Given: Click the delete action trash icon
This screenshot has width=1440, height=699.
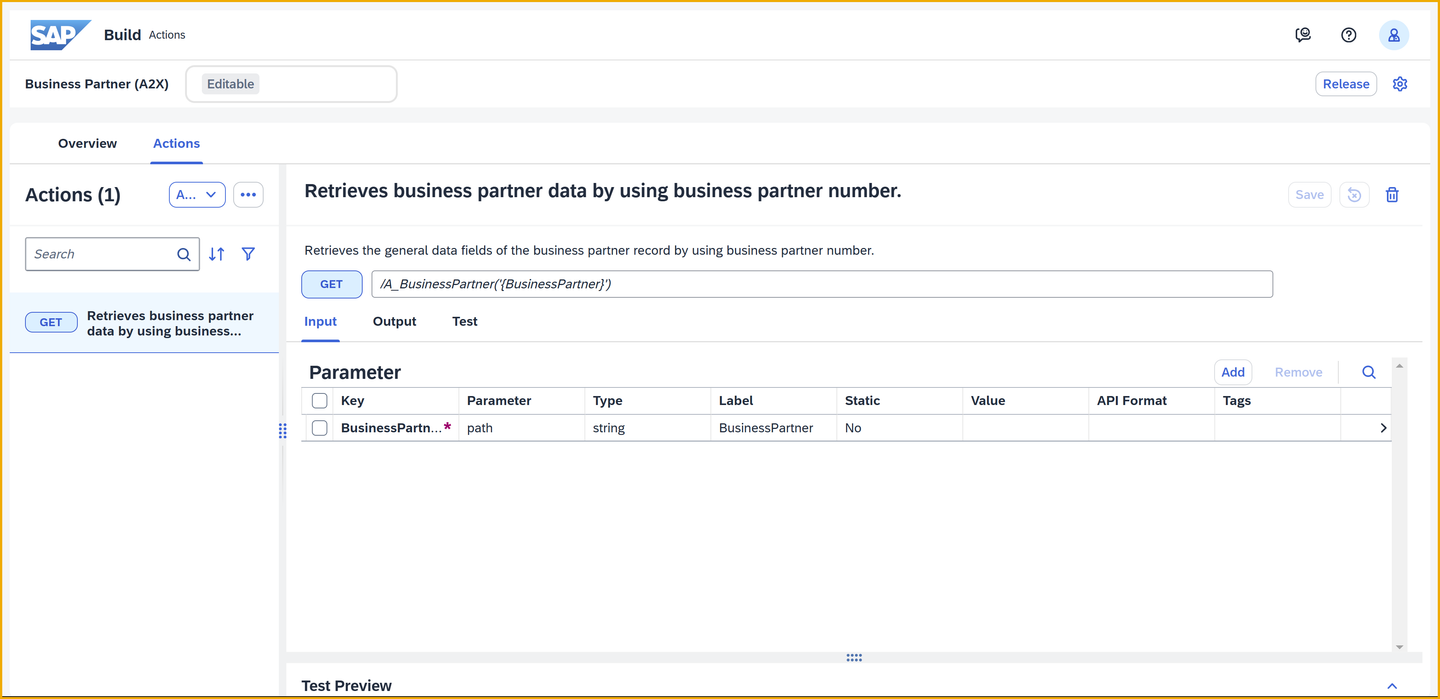Looking at the screenshot, I should coord(1392,195).
